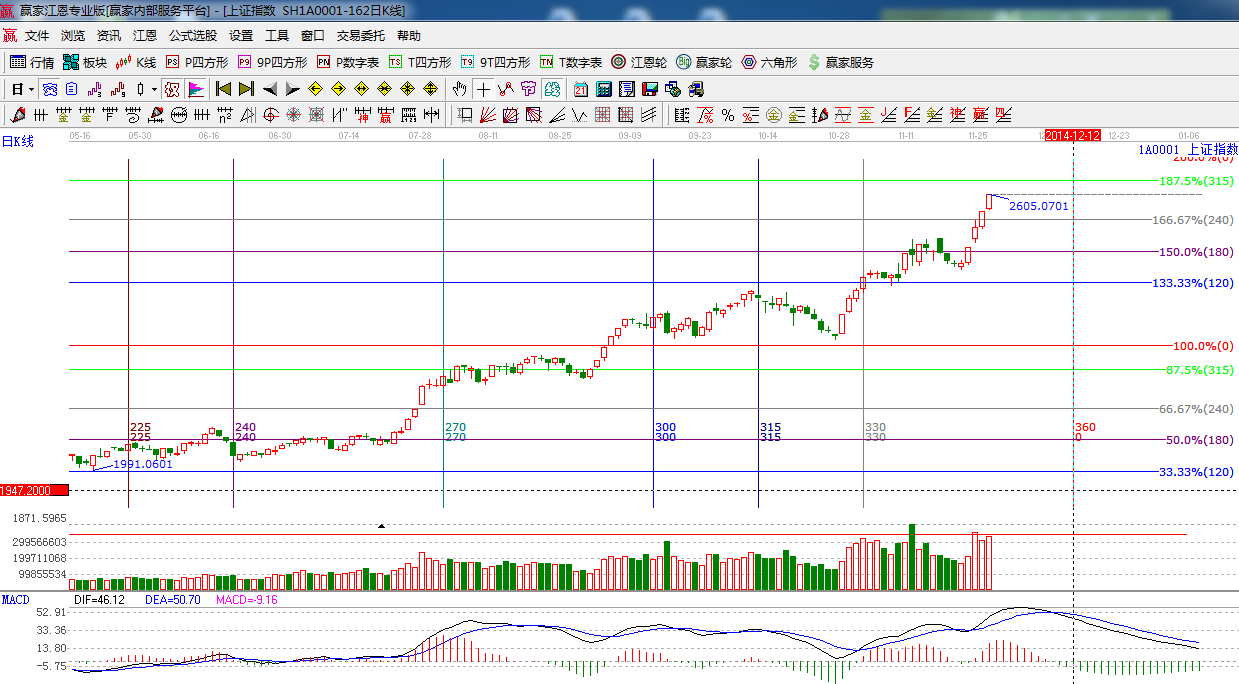Screen dimensions: 1239x684
Task: Expand the 日 period dropdown arrow
Action: click(31, 89)
